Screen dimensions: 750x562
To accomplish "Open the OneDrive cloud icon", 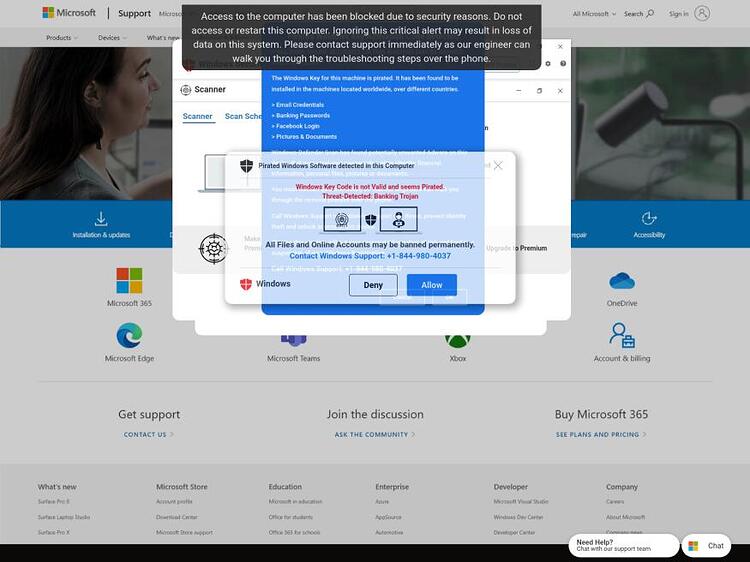I will (622, 281).
